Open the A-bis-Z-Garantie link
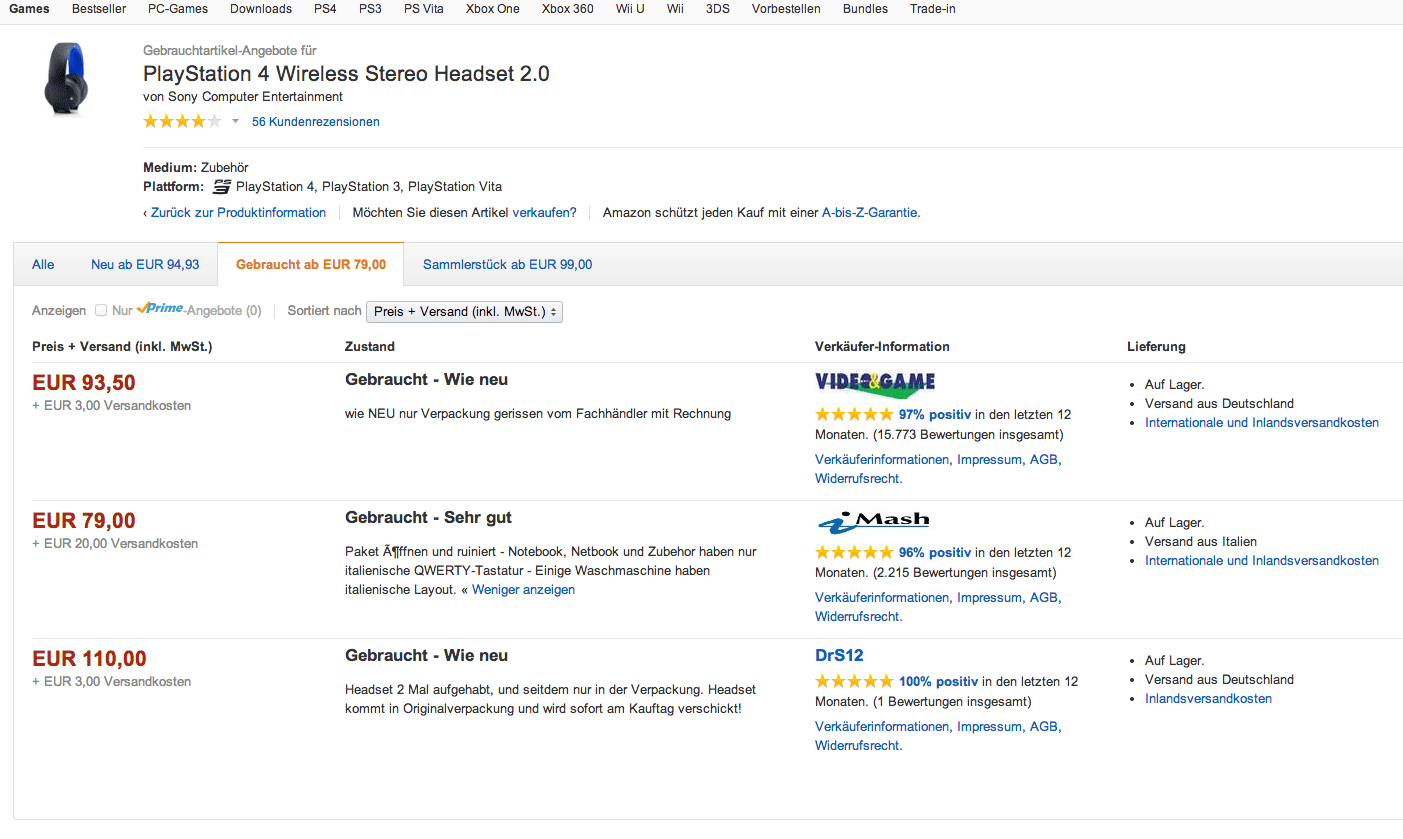 coord(869,213)
